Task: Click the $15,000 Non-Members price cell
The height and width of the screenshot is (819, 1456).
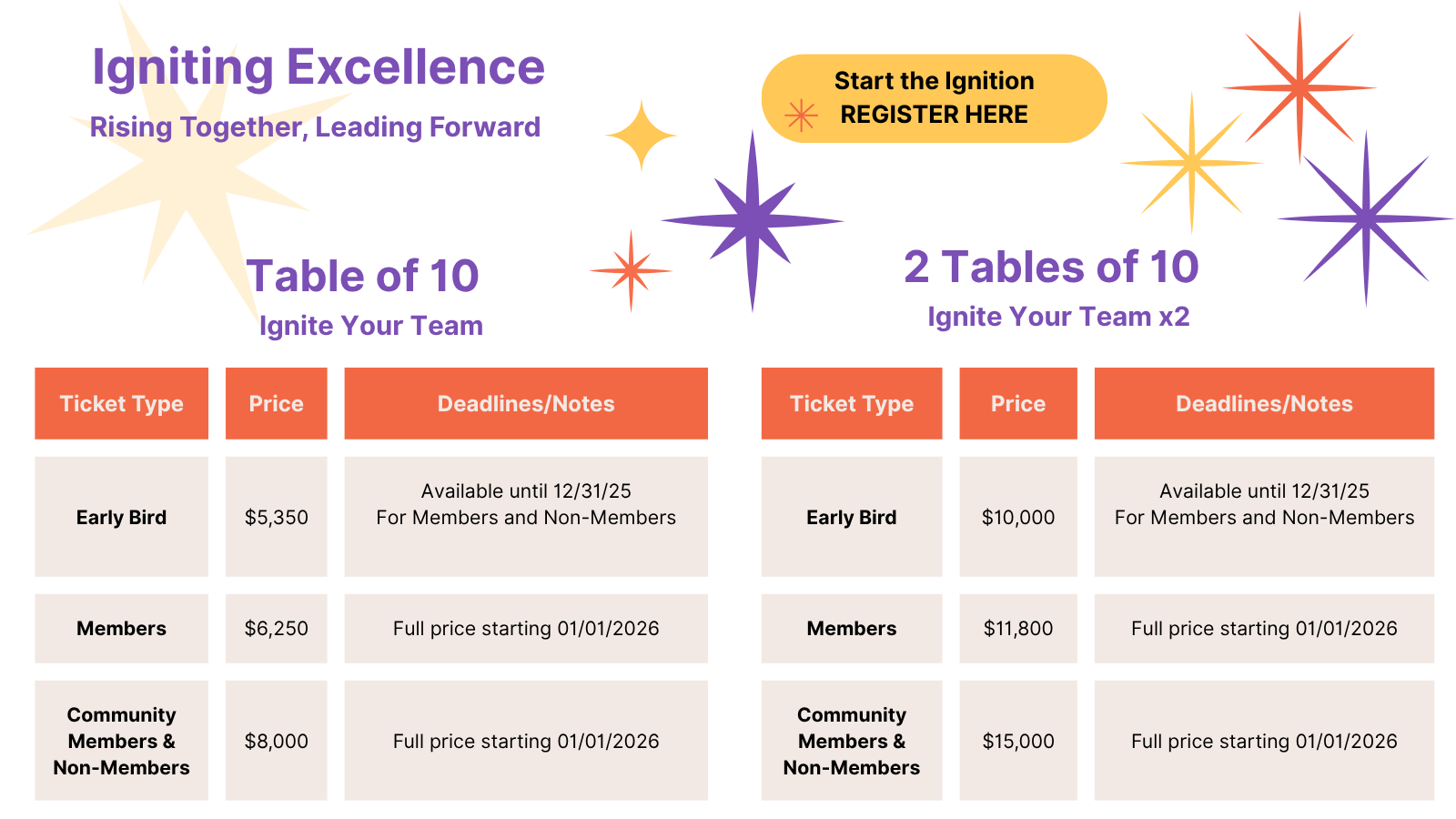Action: 1018,741
